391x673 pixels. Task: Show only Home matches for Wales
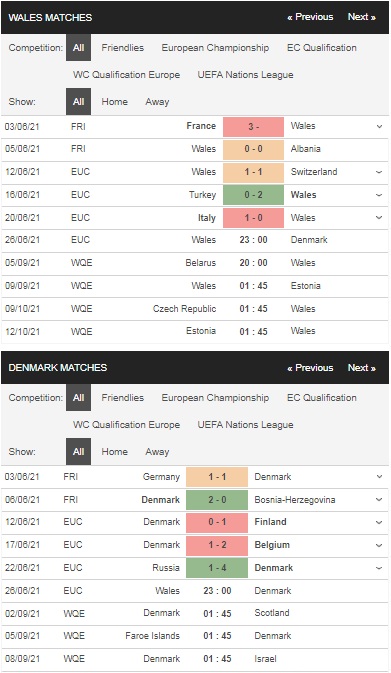[x=115, y=102]
